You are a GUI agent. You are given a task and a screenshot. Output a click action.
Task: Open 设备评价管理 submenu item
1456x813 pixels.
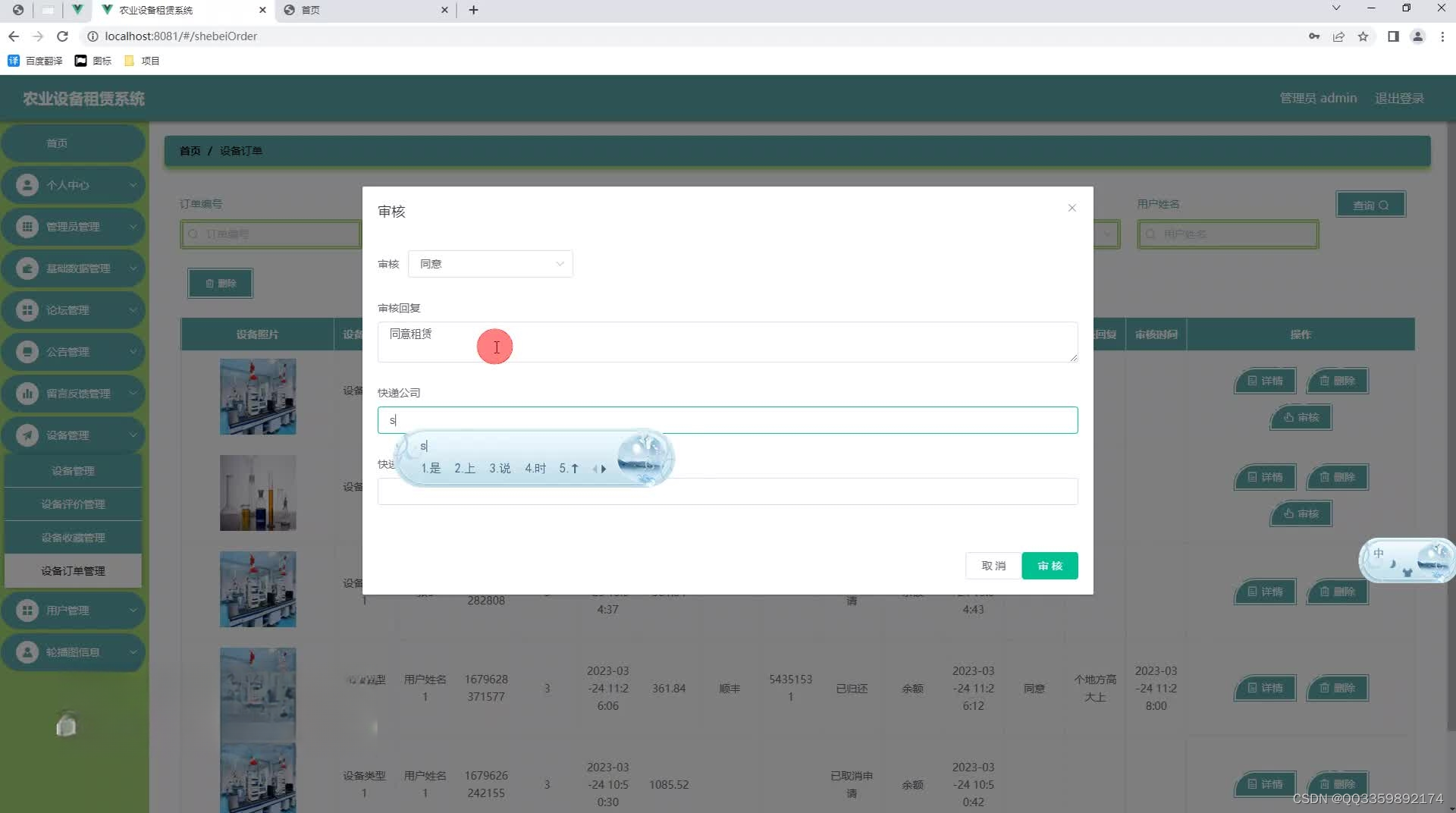point(73,504)
